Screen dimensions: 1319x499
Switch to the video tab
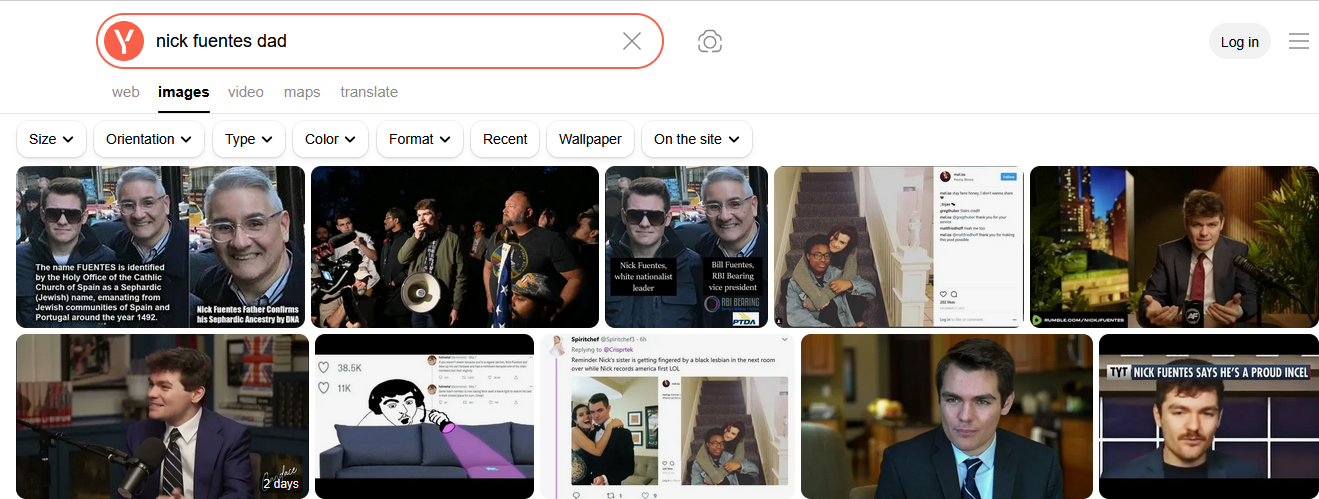tap(246, 92)
